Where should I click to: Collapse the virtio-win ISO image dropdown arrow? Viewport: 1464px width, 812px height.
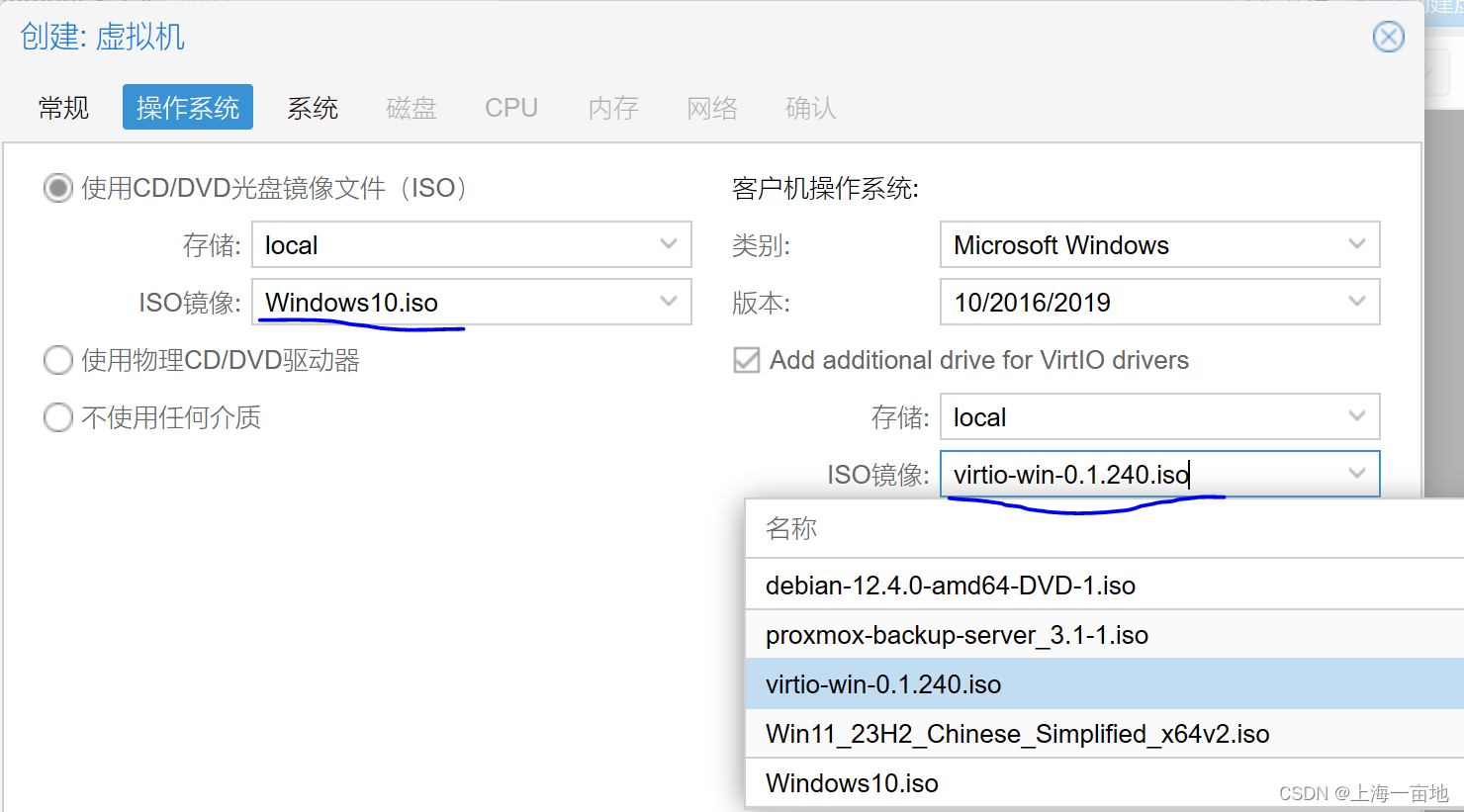pos(1357,474)
